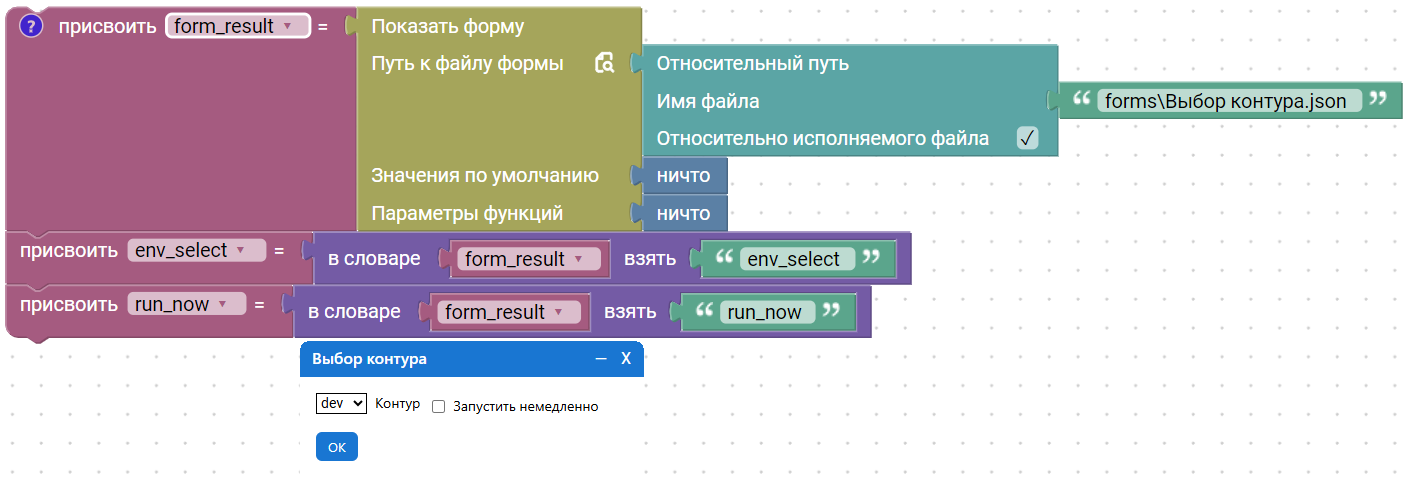Open file browse icon beside form path
The width and height of the screenshot is (1408, 481).
[x=604, y=64]
